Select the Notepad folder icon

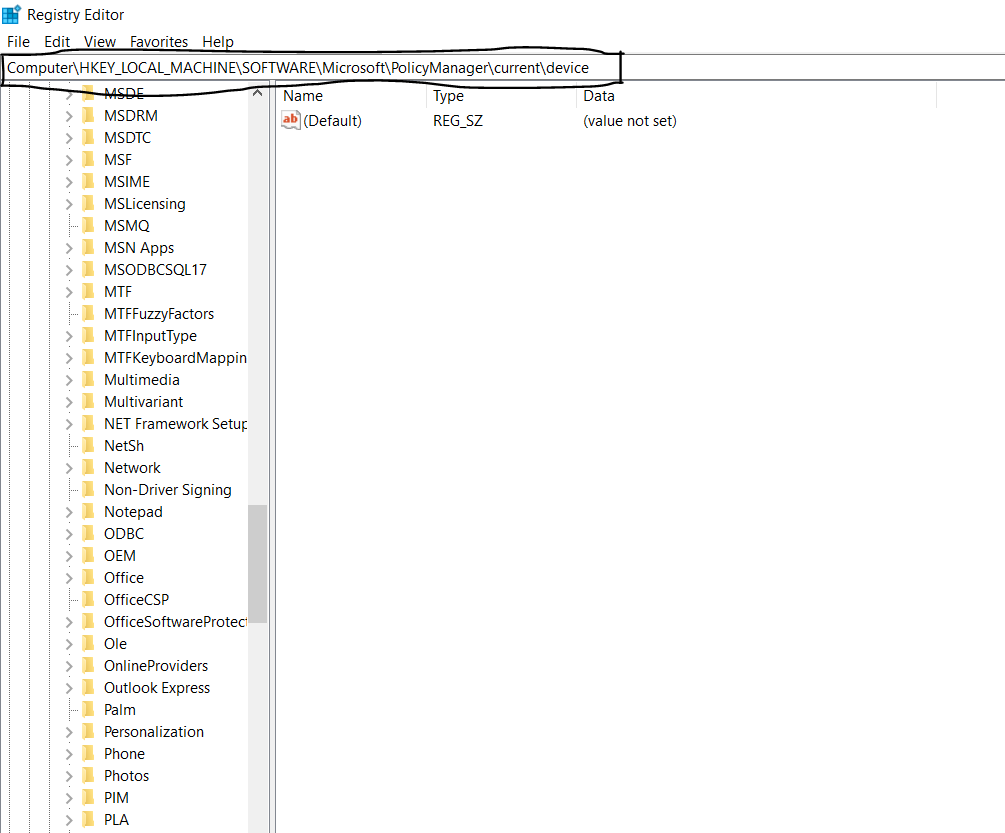pyautogui.click(x=88, y=512)
